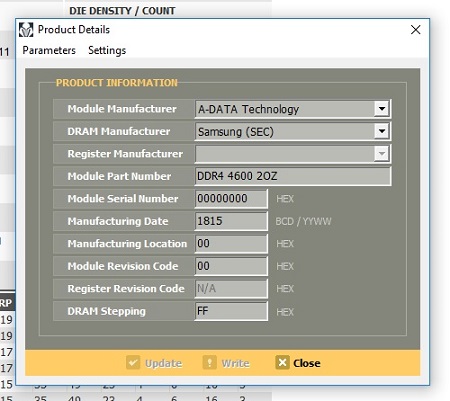450x401 pixels.
Task: Click the Update checkmark icon
Action: [133, 362]
